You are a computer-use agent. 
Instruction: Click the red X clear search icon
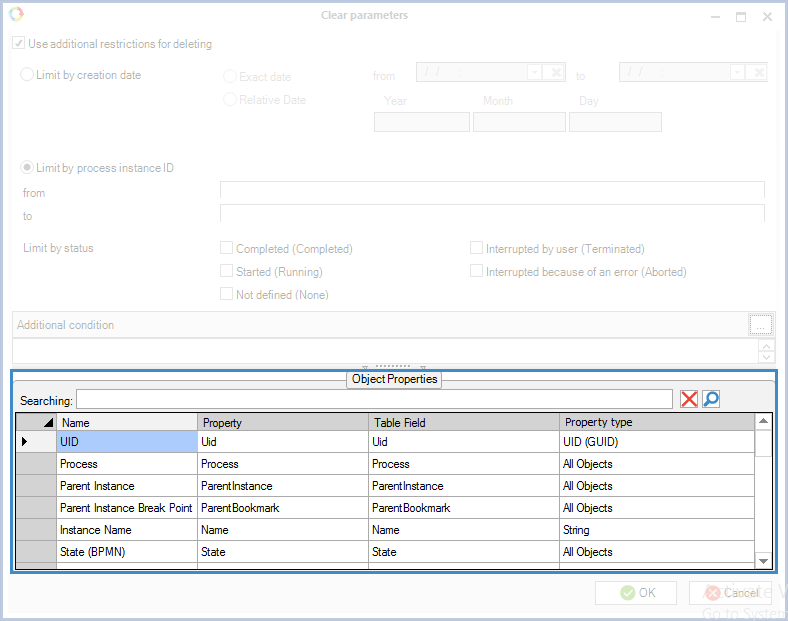(689, 400)
